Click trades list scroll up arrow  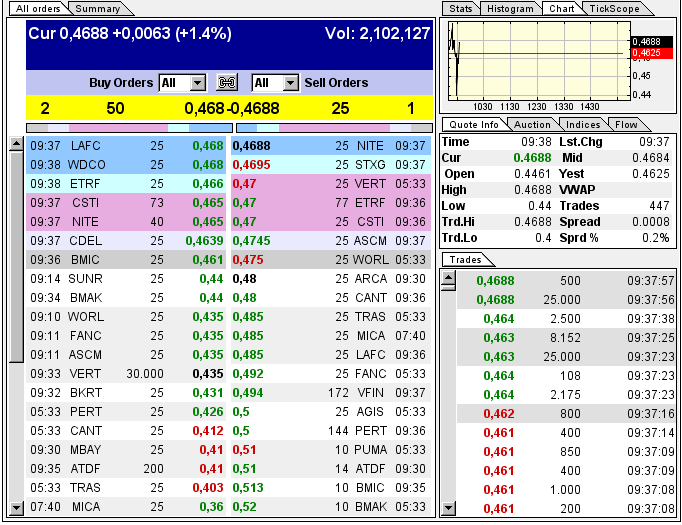pos(448,277)
